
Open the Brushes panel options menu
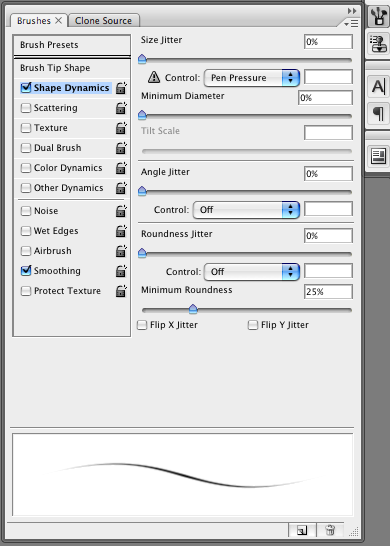coord(351,24)
